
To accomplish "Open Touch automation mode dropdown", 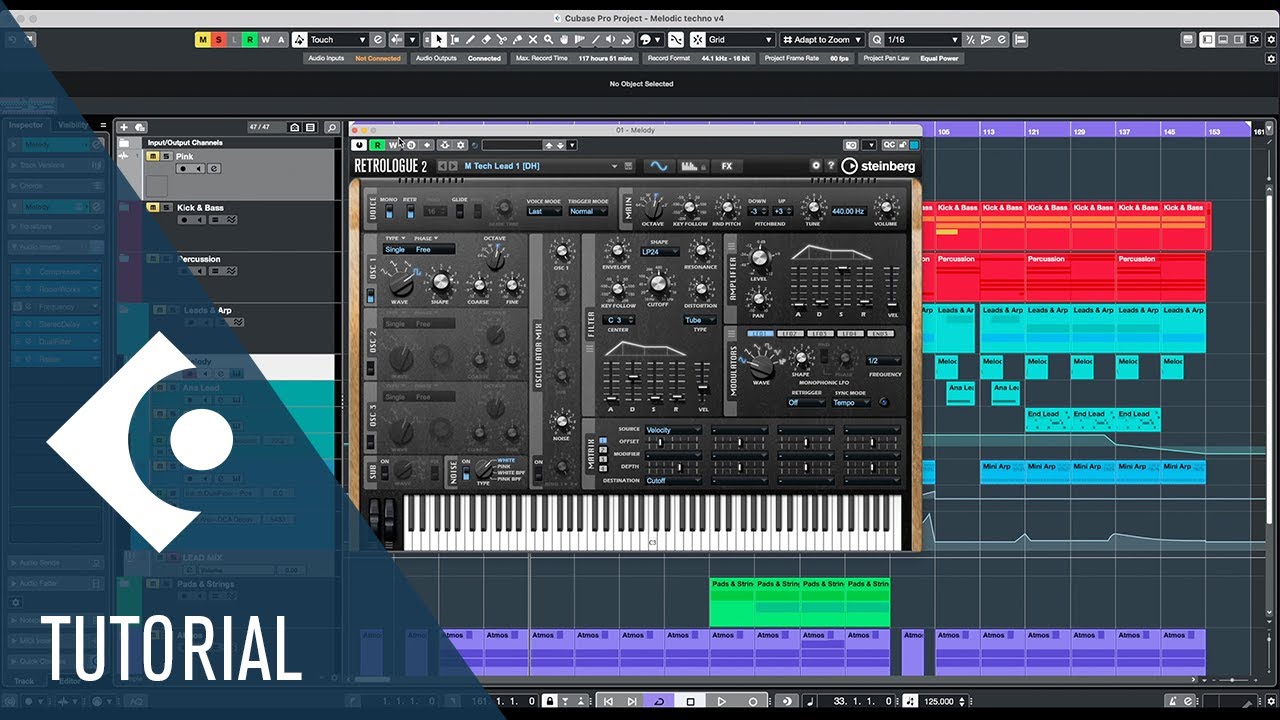I will (340, 40).
